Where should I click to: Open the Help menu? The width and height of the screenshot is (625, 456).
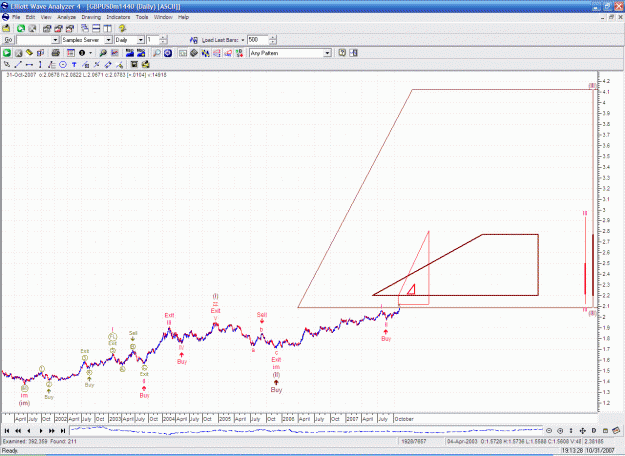coord(183,17)
